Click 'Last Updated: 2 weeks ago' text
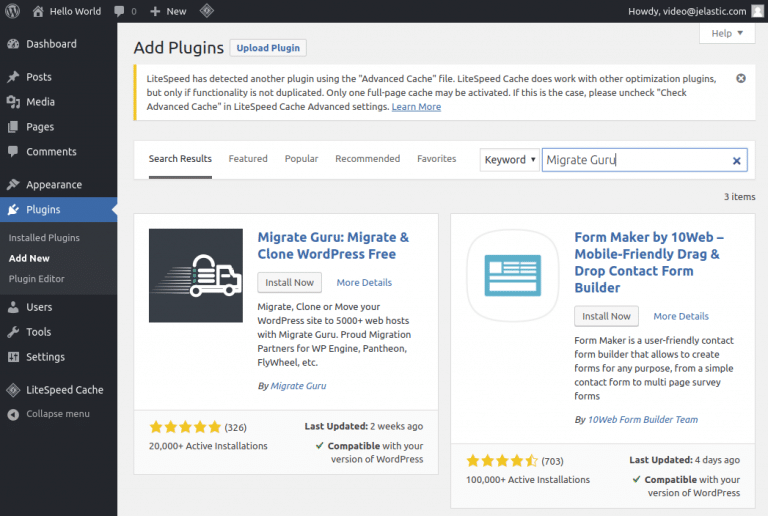Image resolution: width=768 pixels, height=516 pixels. point(363,426)
